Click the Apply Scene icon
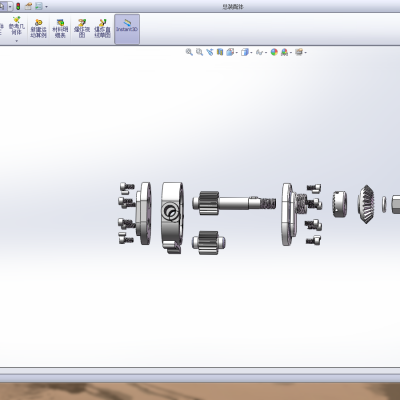Image resolution: width=400 pixels, height=400 pixels. (284, 52)
